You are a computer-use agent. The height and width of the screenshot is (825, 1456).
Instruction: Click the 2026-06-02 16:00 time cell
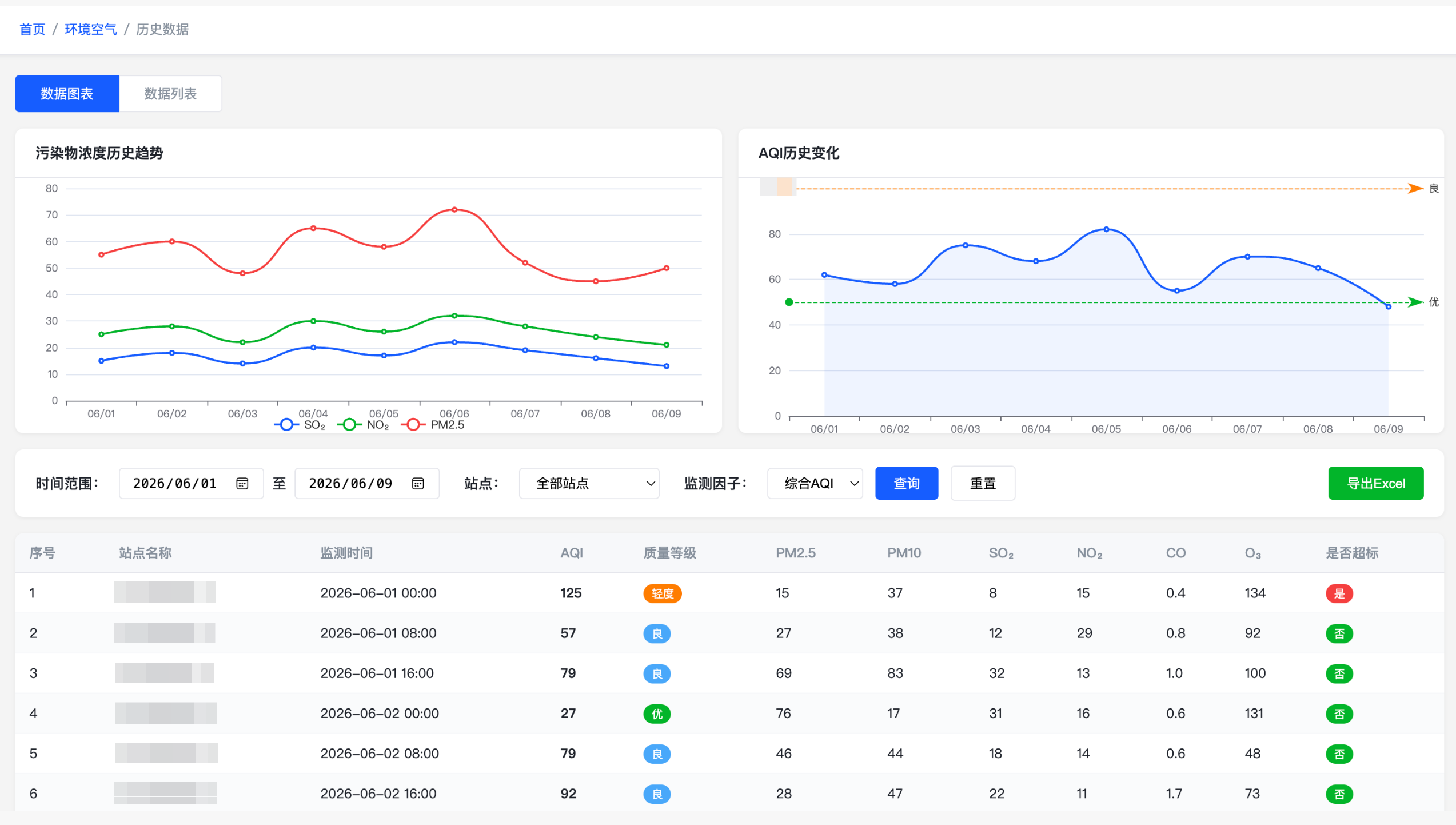tap(378, 794)
